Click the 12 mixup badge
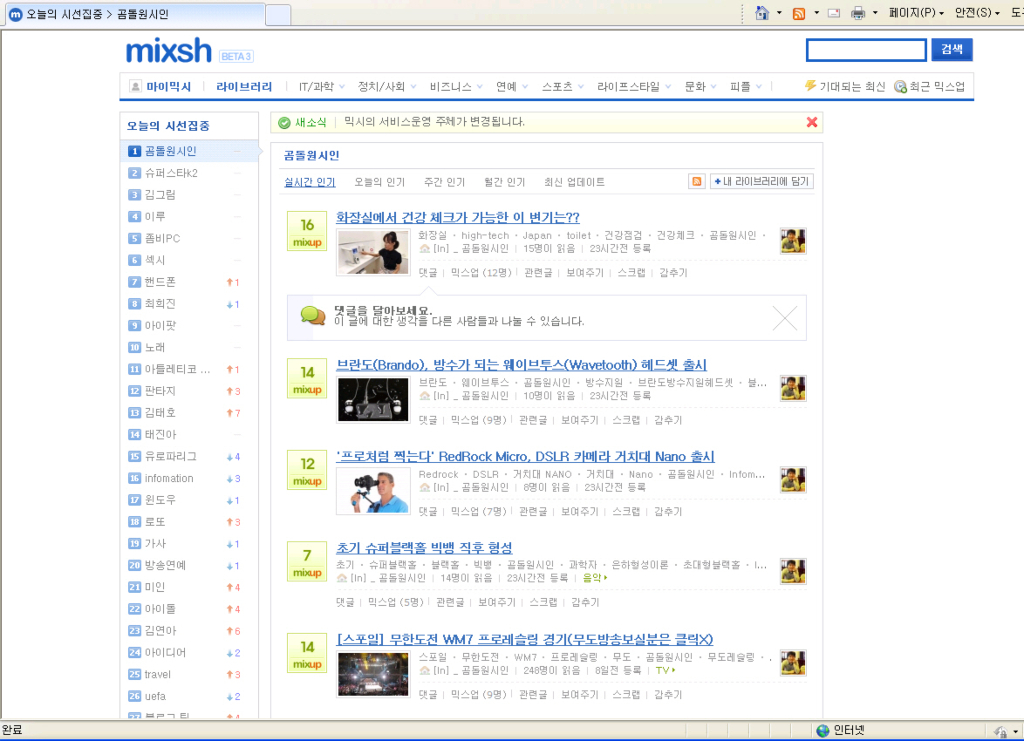The height and width of the screenshot is (741, 1024). click(x=307, y=470)
